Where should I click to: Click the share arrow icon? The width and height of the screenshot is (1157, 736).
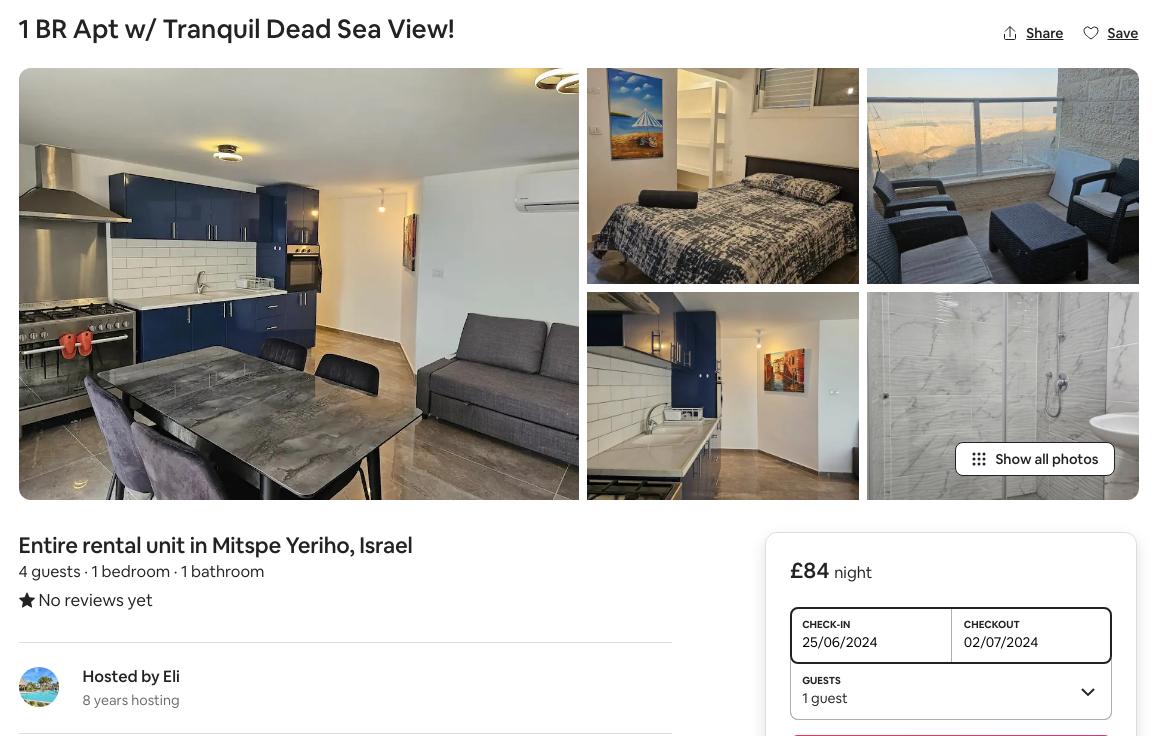click(1009, 33)
